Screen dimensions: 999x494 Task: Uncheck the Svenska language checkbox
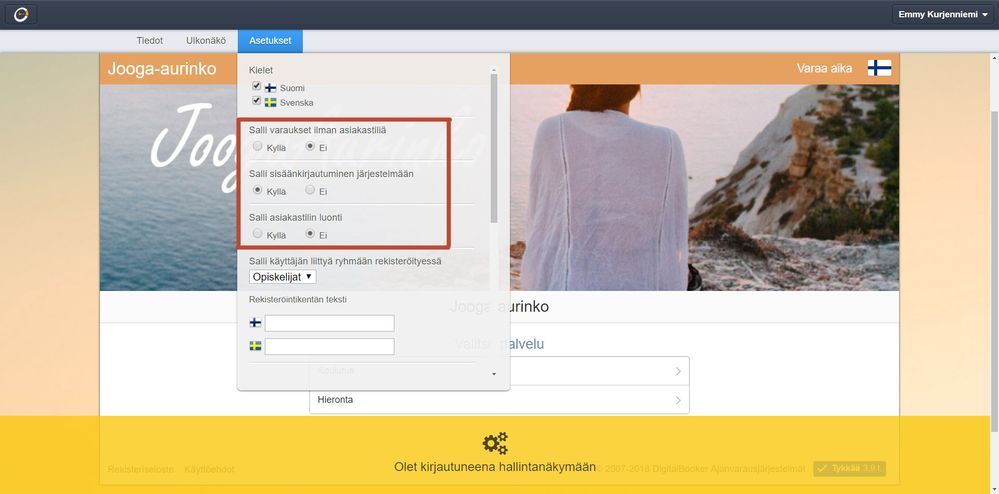coord(257,101)
